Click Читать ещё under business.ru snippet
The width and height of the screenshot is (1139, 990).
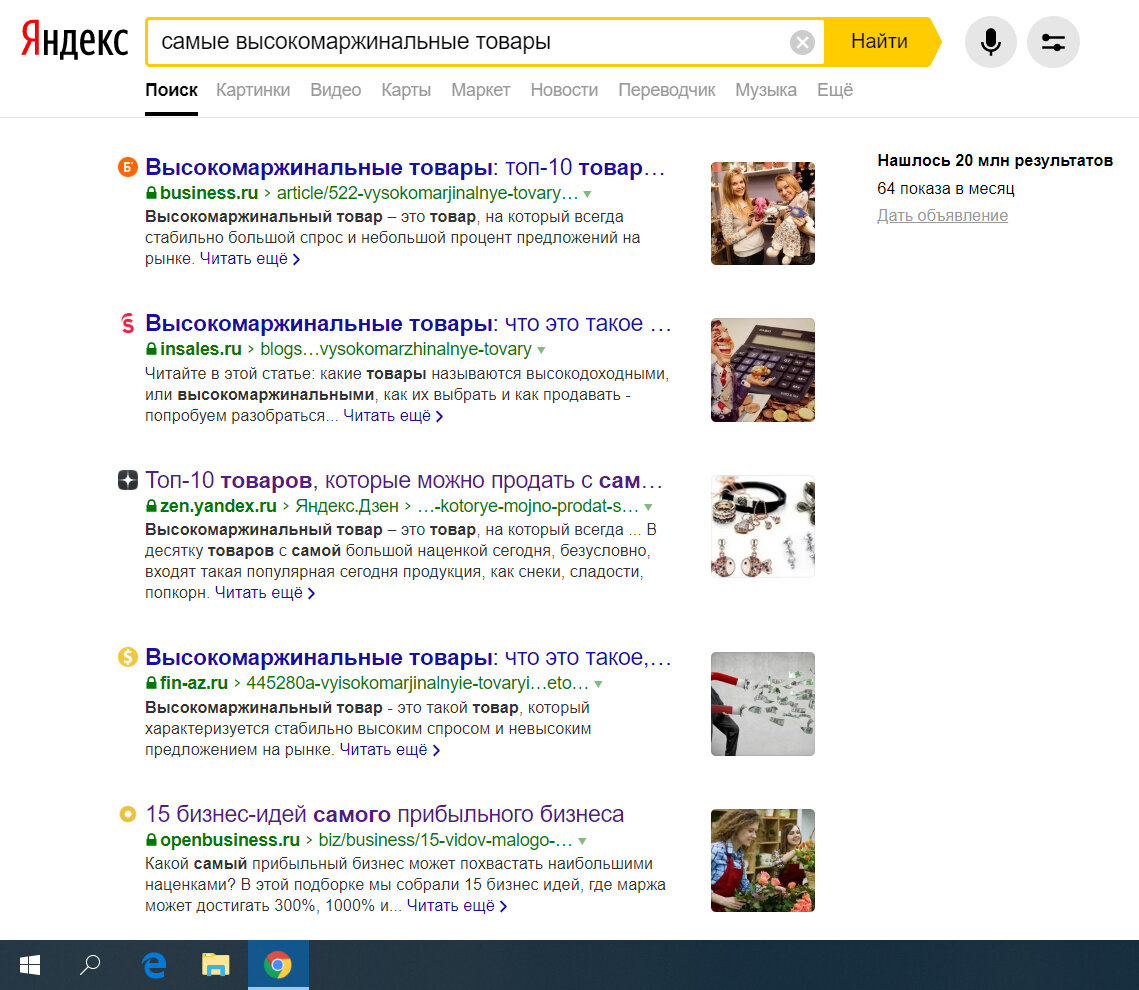(250, 259)
